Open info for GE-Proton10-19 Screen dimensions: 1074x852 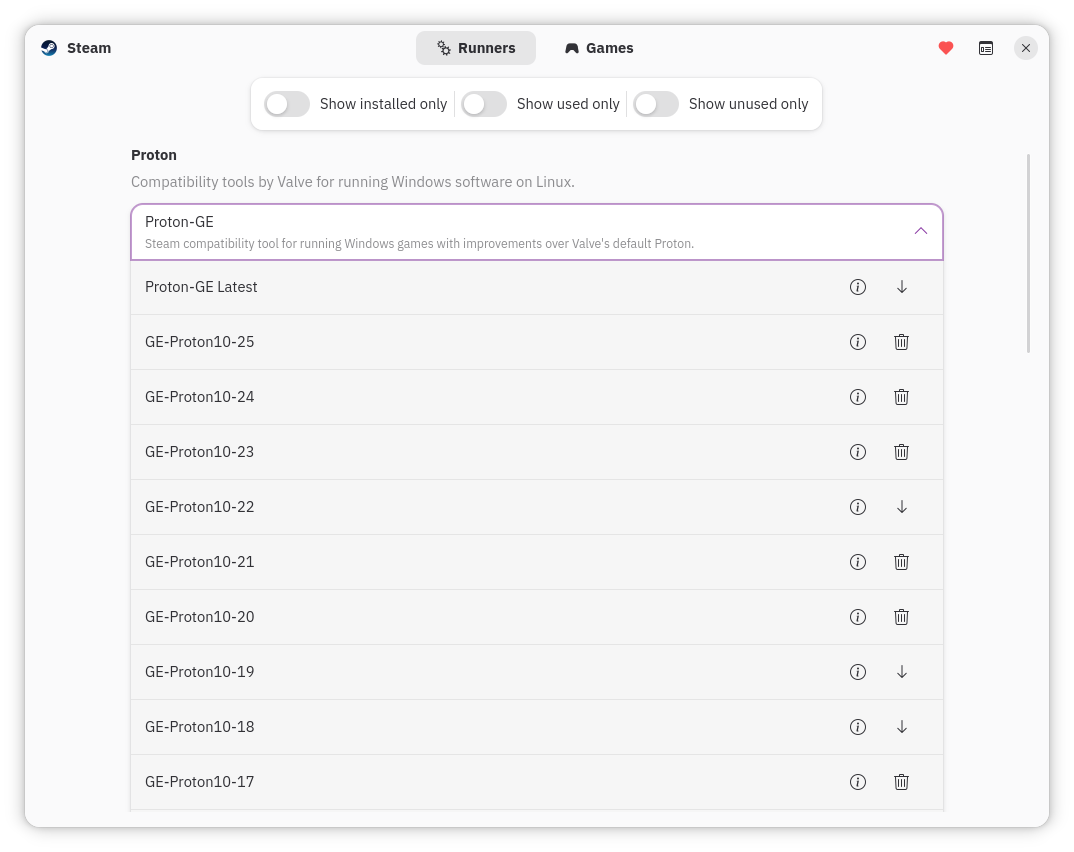click(857, 672)
